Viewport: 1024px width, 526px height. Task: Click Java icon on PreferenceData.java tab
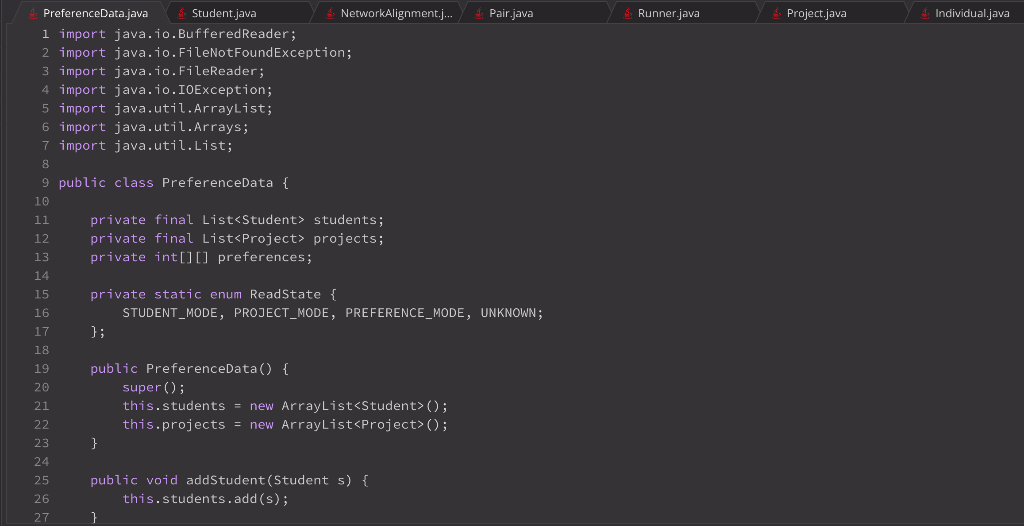coord(33,13)
